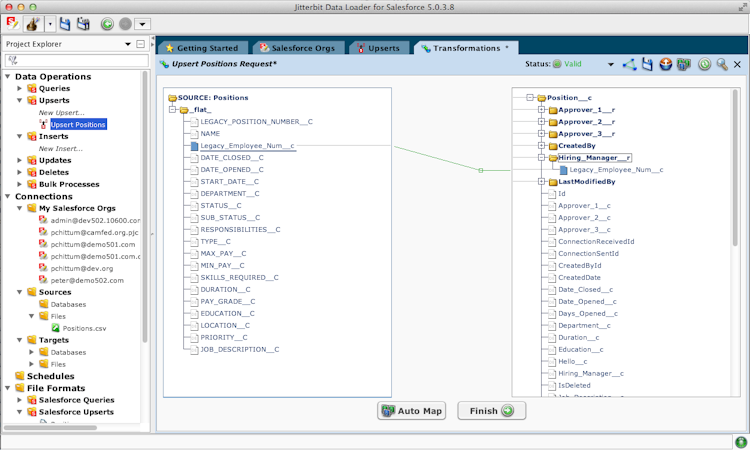Minimize the Project Explorer panel
Viewport: 750px width, 450px height.
click(x=140, y=44)
